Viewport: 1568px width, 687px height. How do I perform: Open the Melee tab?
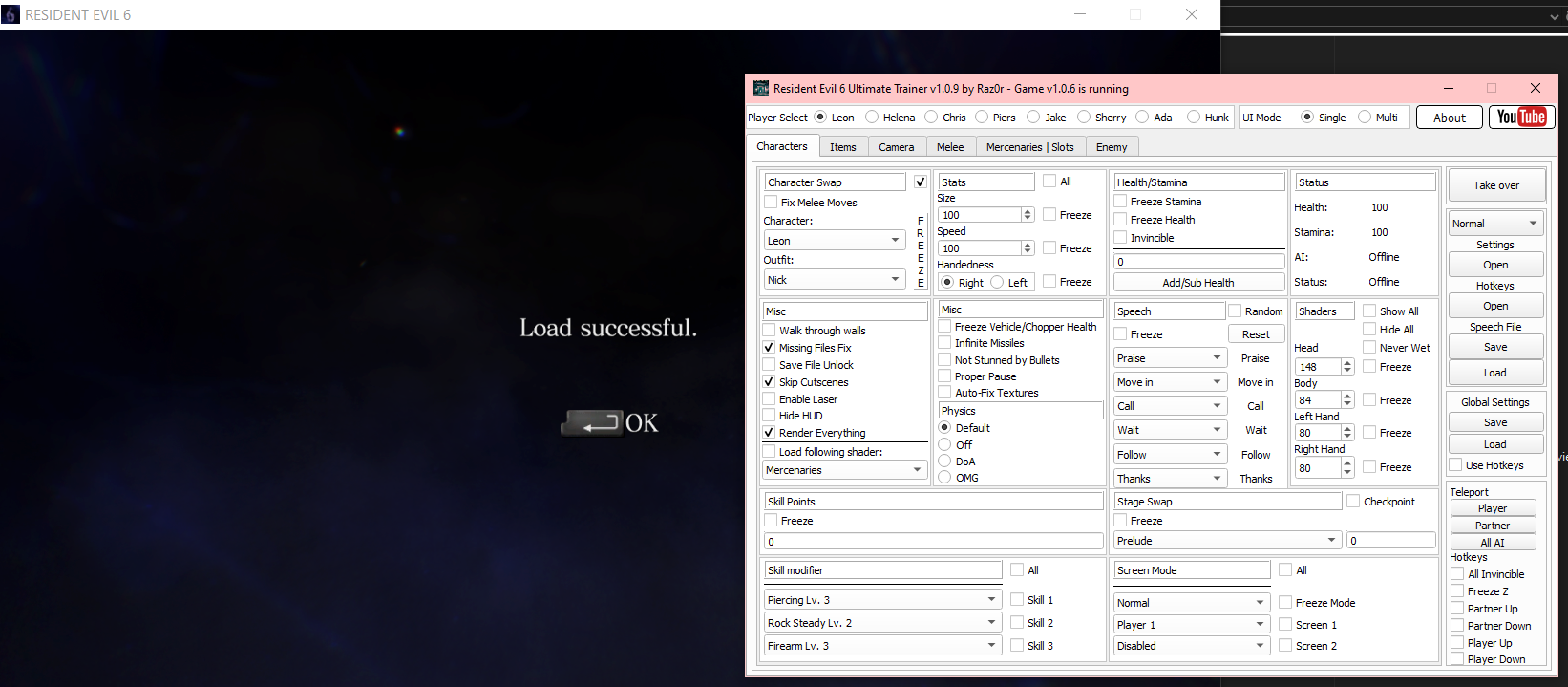(x=949, y=147)
